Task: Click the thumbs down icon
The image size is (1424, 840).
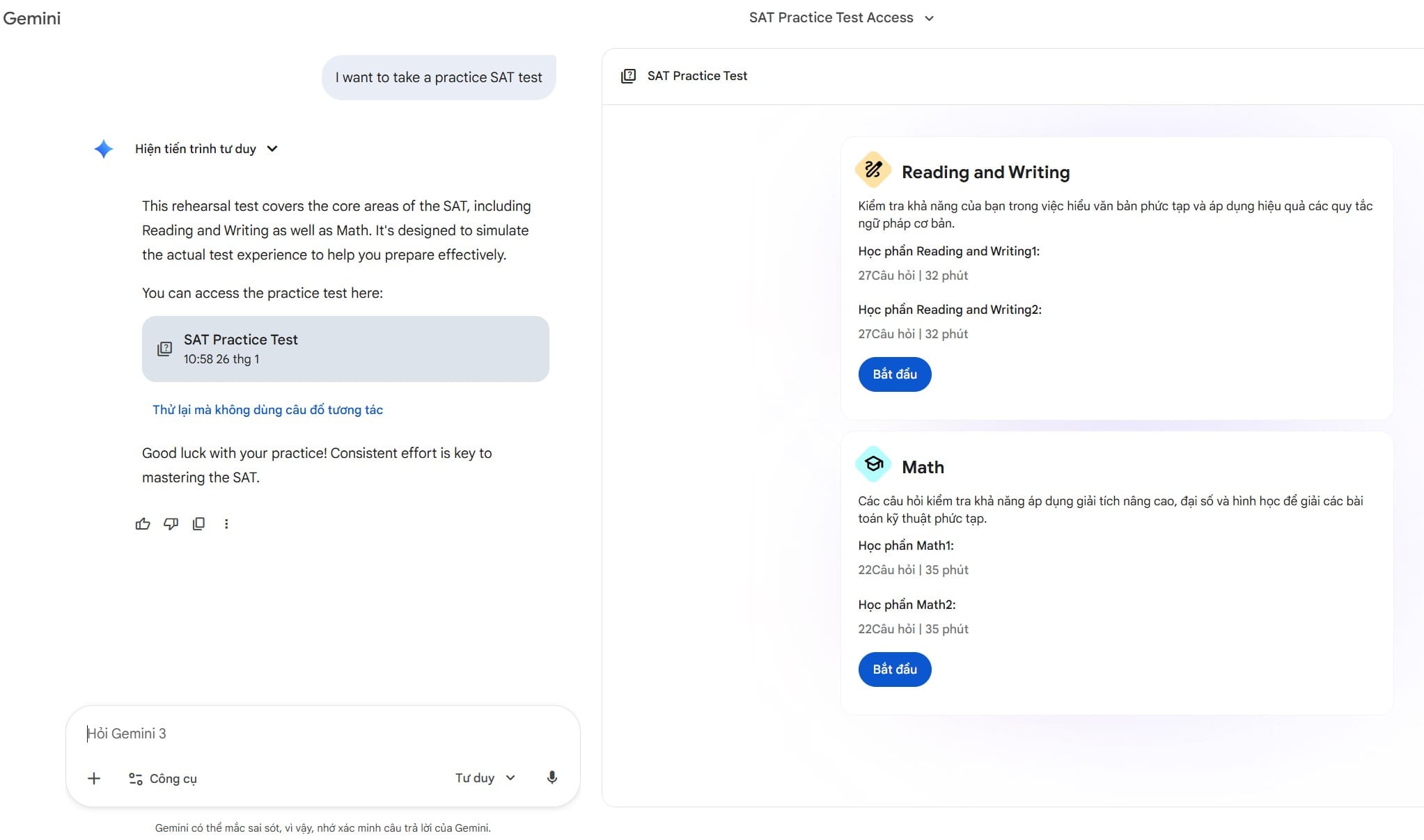Action: [171, 524]
